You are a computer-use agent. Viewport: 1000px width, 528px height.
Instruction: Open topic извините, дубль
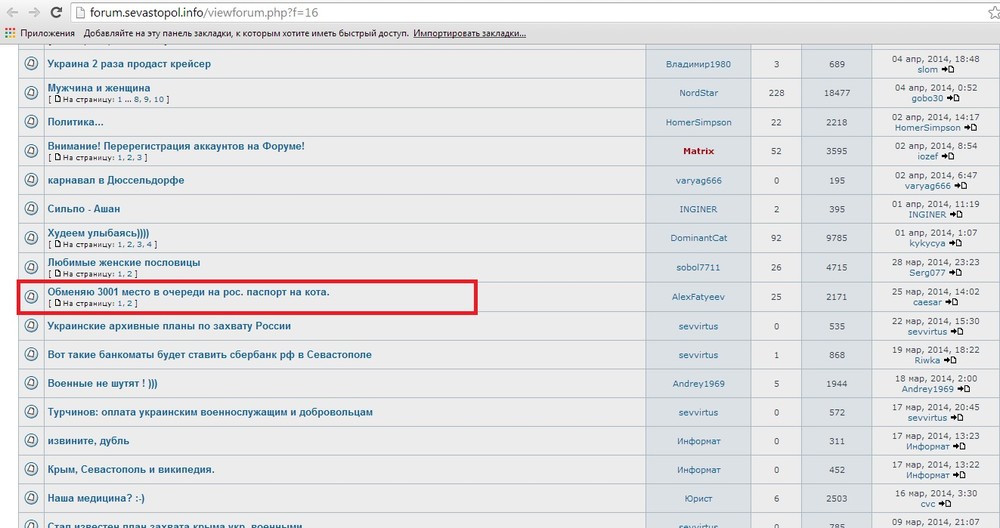[x=88, y=441]
